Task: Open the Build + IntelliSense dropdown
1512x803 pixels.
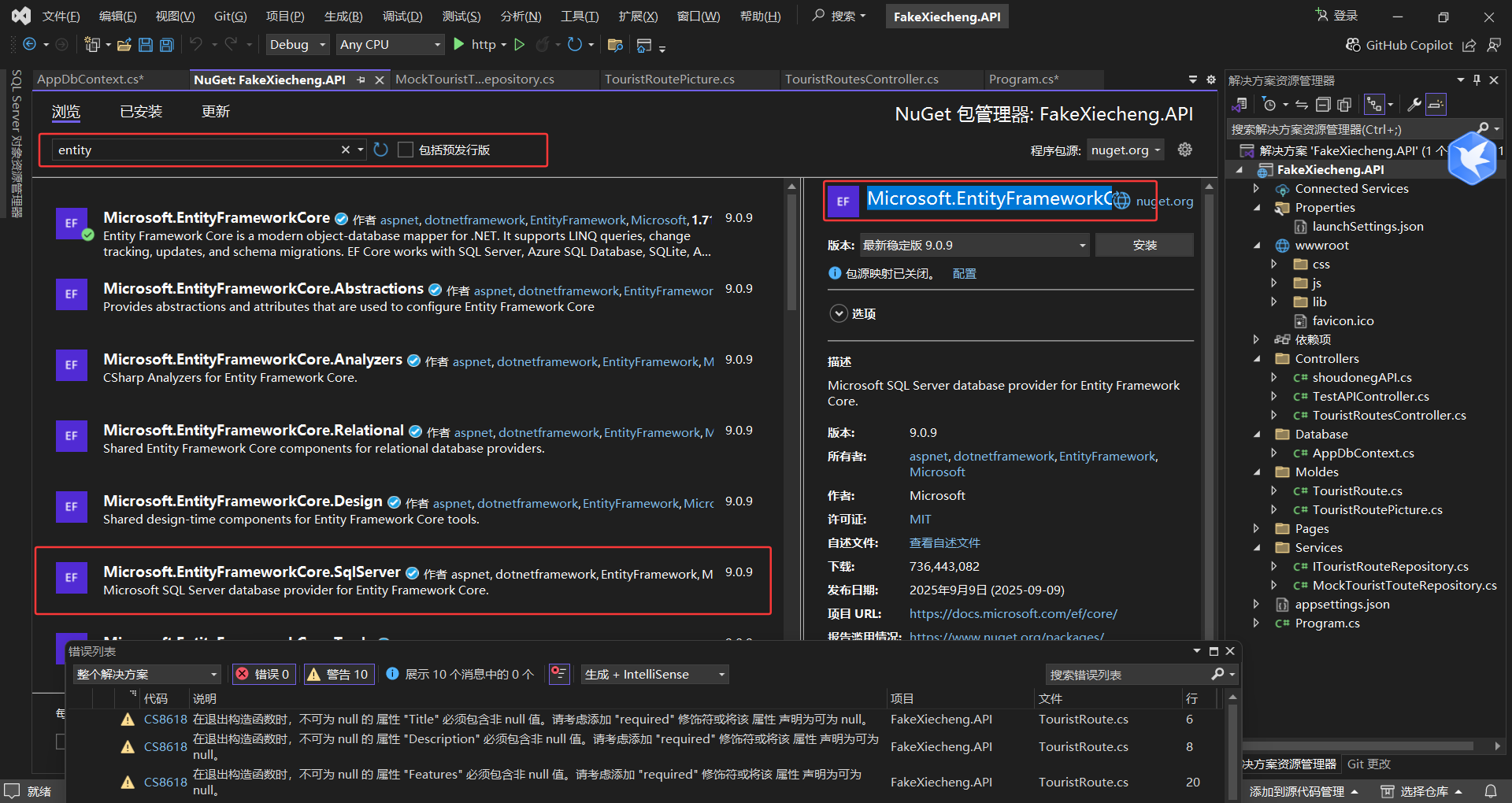Action: point(655,674)
